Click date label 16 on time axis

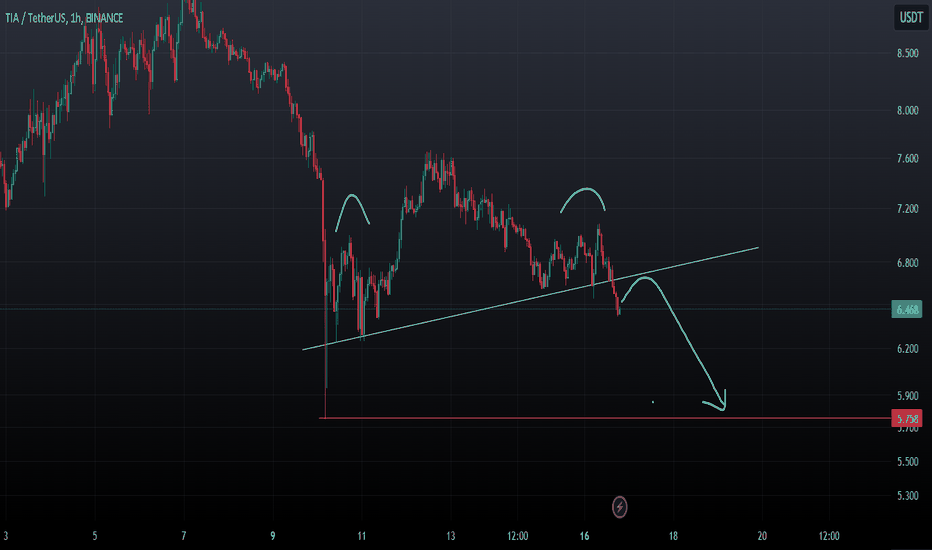tap(584, 536)
